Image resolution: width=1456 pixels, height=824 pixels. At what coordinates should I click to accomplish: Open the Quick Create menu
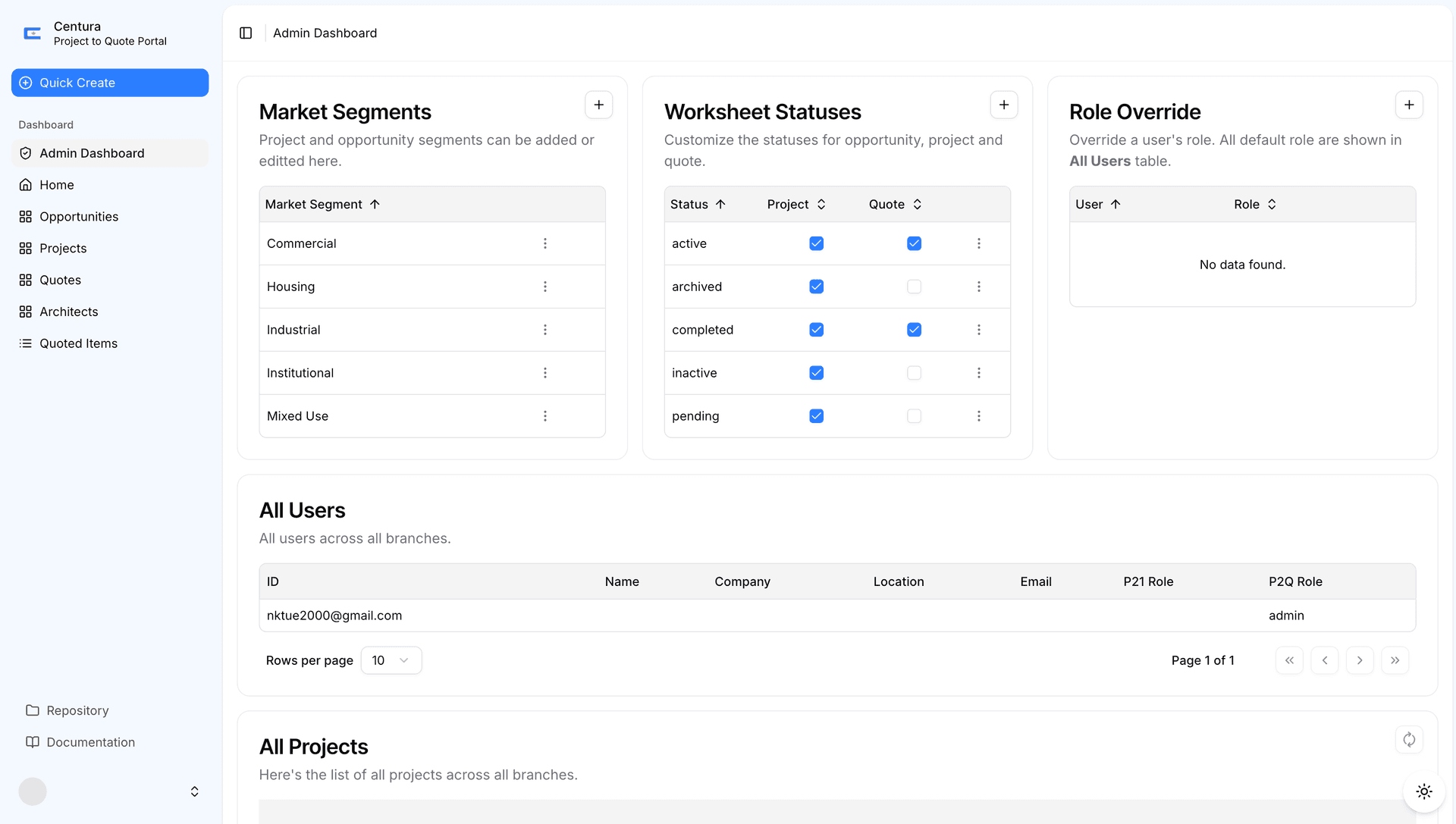(x=109, y=83)
